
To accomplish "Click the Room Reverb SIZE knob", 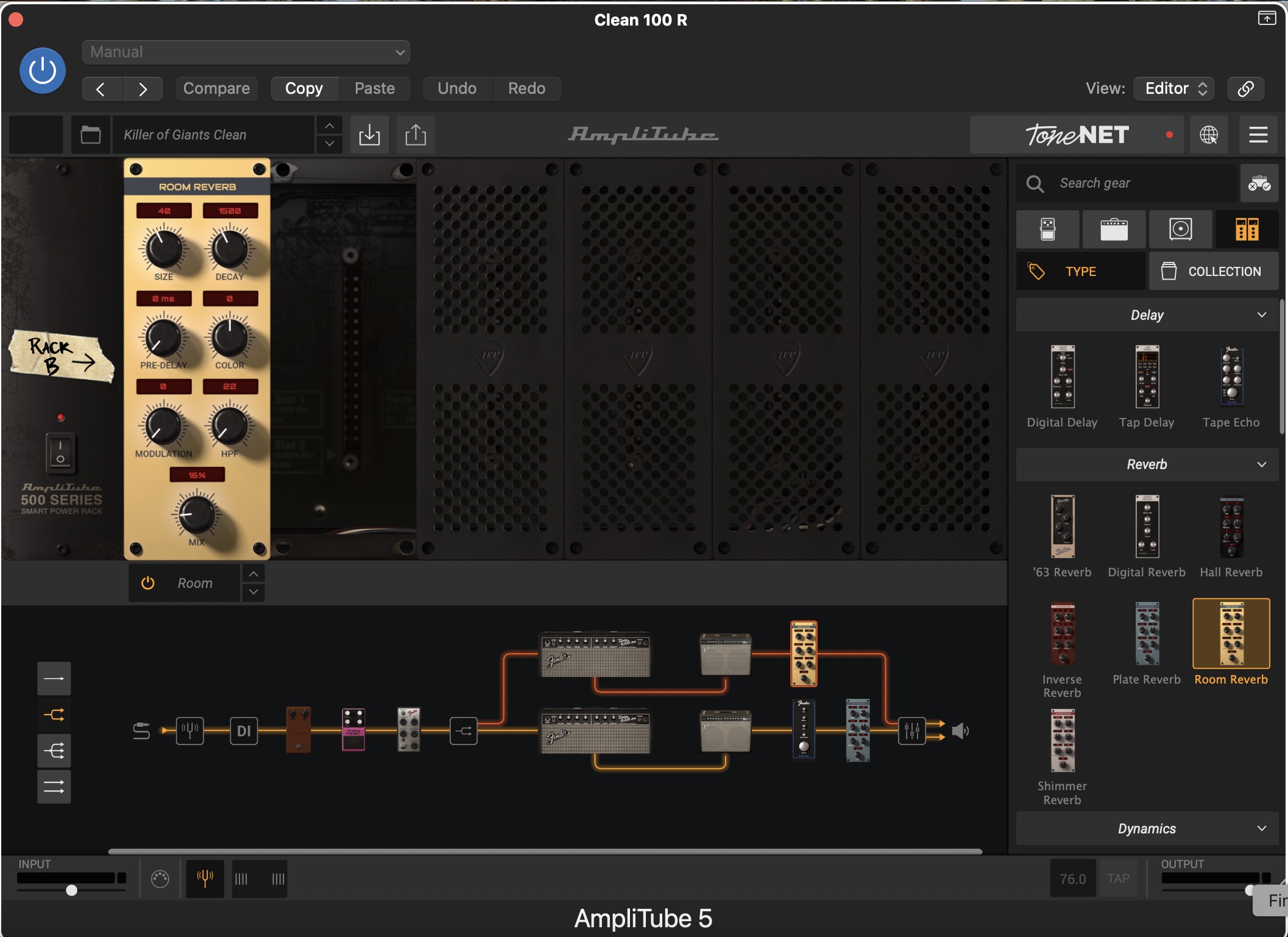I will click(163, 249).
